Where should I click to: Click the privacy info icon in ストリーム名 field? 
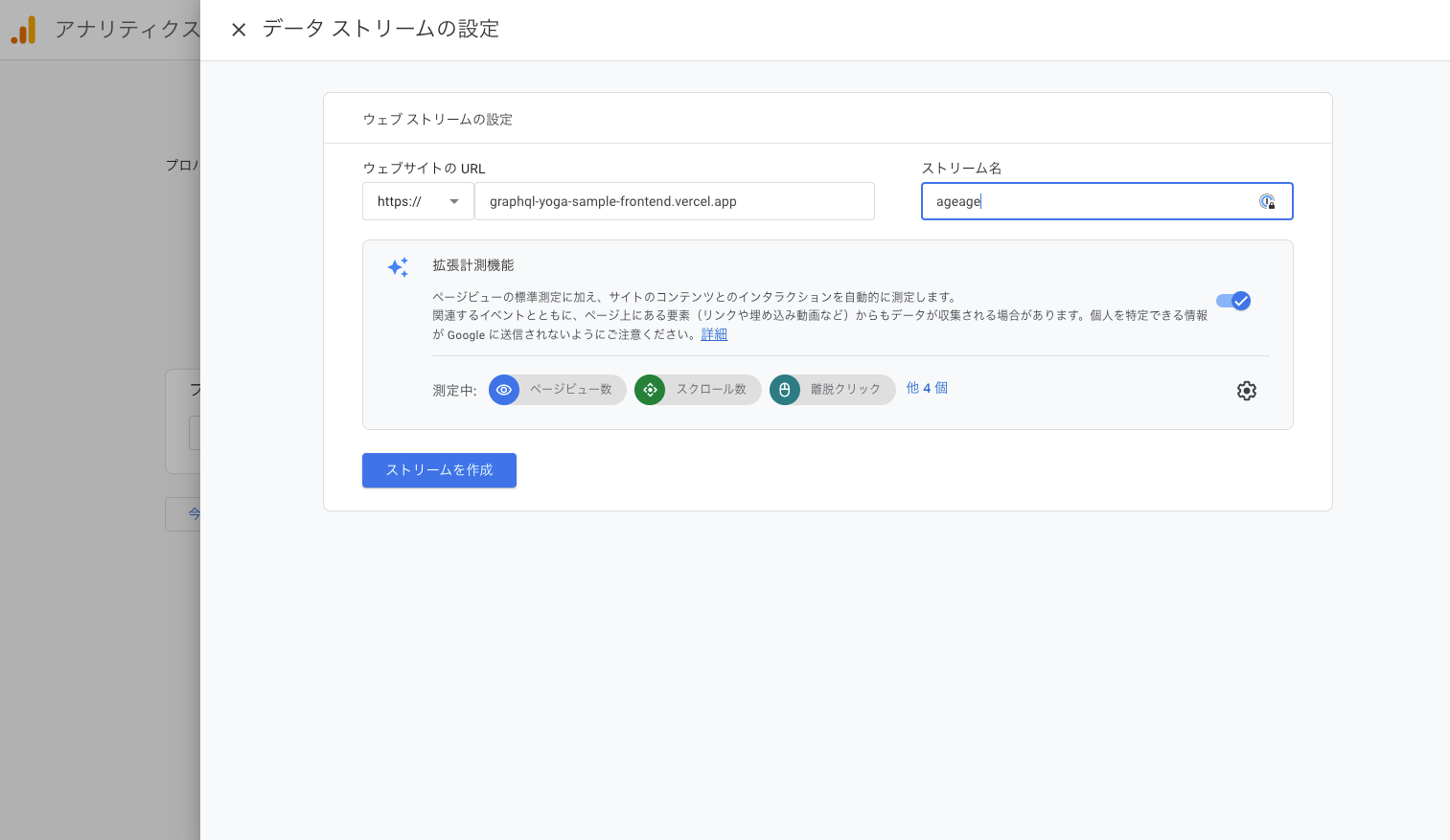tap(1267, 202)
